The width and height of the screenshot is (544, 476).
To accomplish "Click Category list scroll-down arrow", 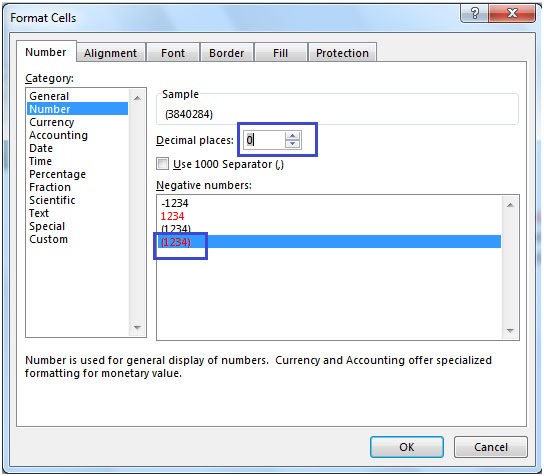I will click(137, 328).
